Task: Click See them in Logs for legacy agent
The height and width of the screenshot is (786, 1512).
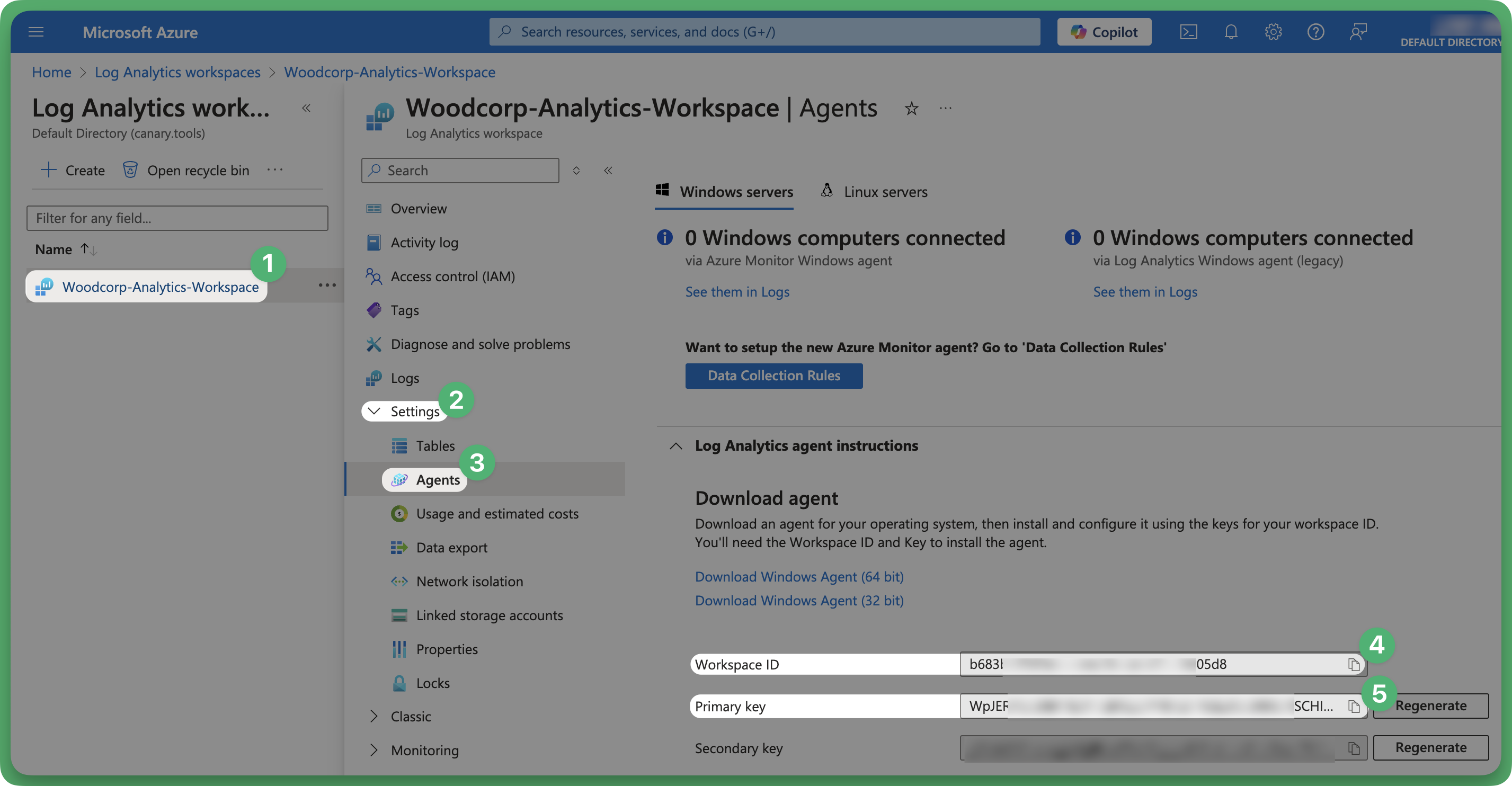Action: 1145,292
